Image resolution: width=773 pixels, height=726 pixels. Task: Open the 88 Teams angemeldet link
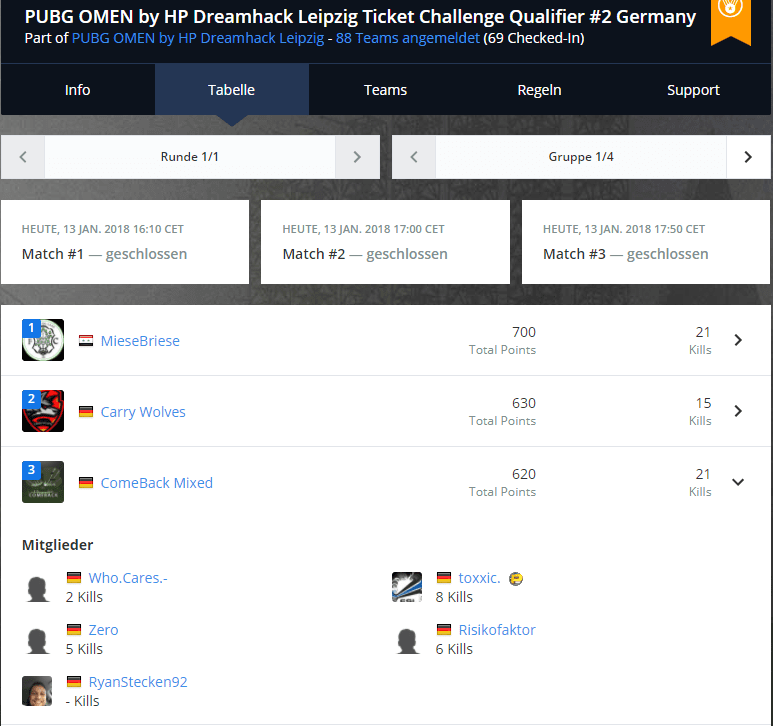click(408, 38)
